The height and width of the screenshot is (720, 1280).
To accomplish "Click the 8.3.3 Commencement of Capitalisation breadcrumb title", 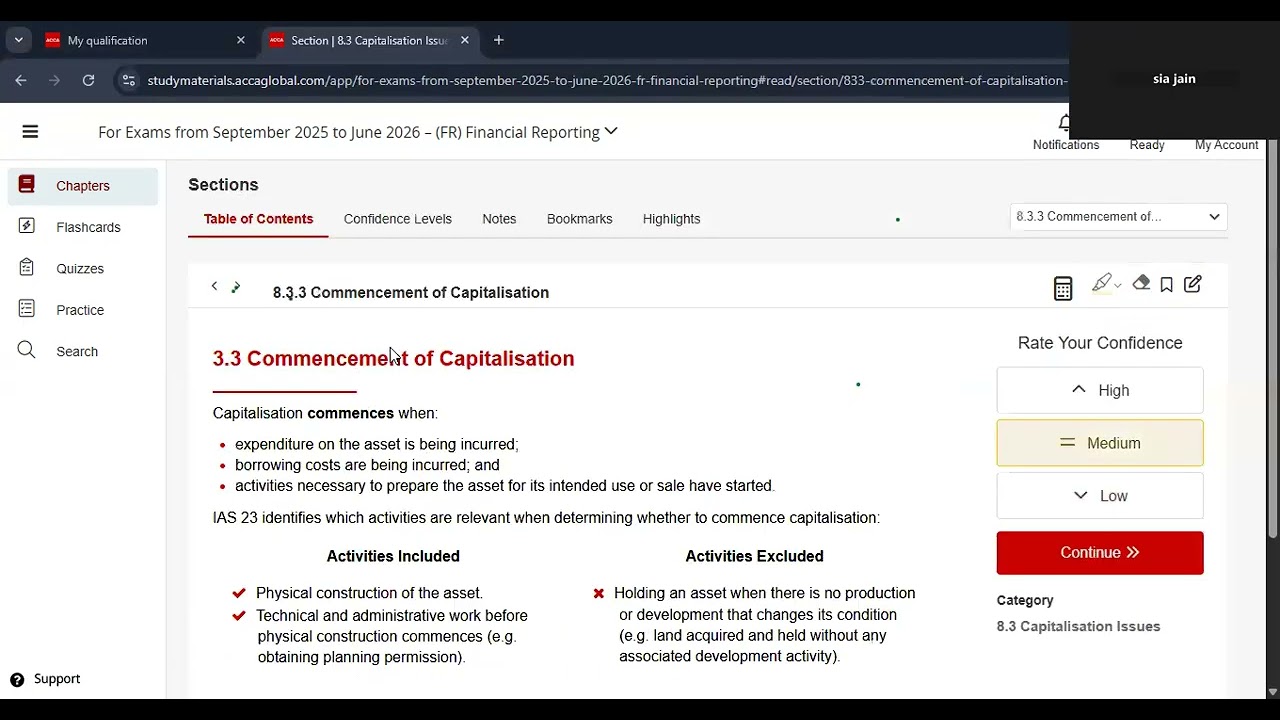I will [411, 293].
